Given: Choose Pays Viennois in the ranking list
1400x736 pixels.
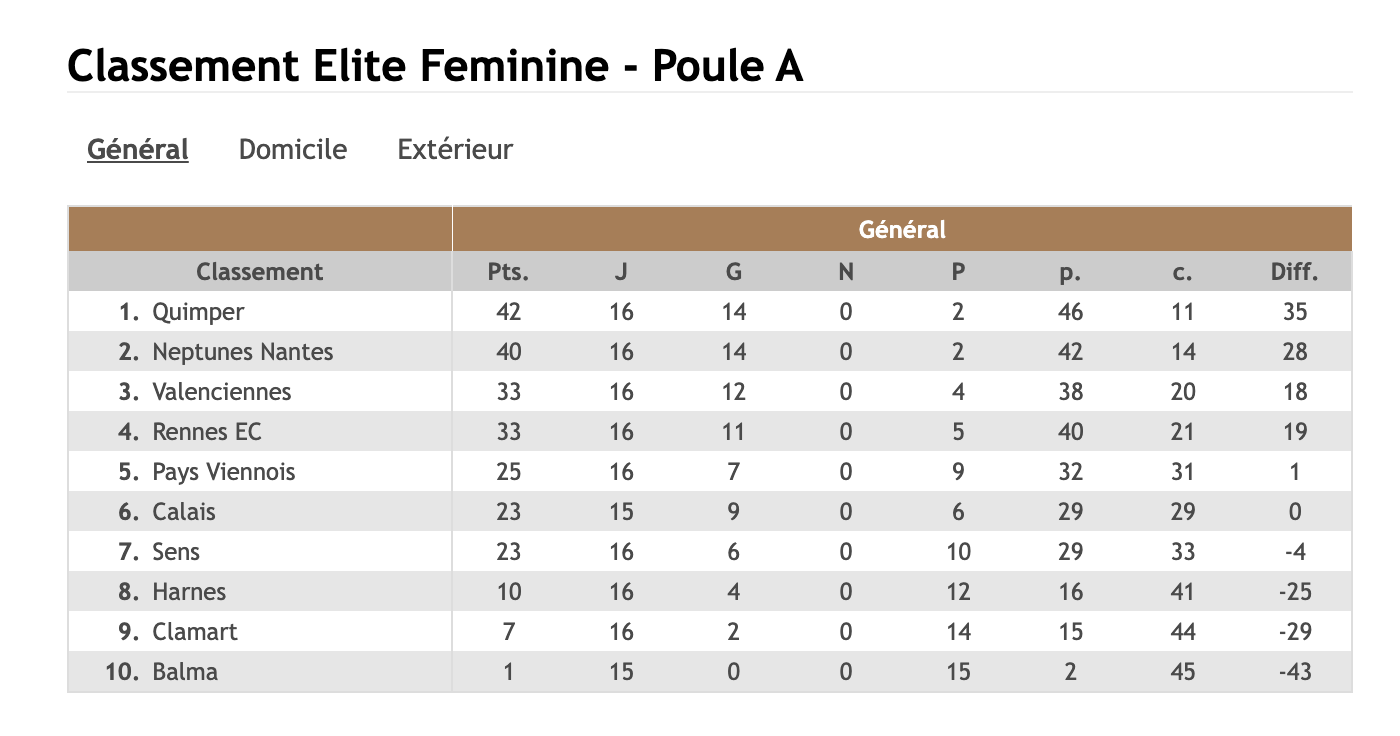Looking at the screenshot, I should click(x=223, y=472).
